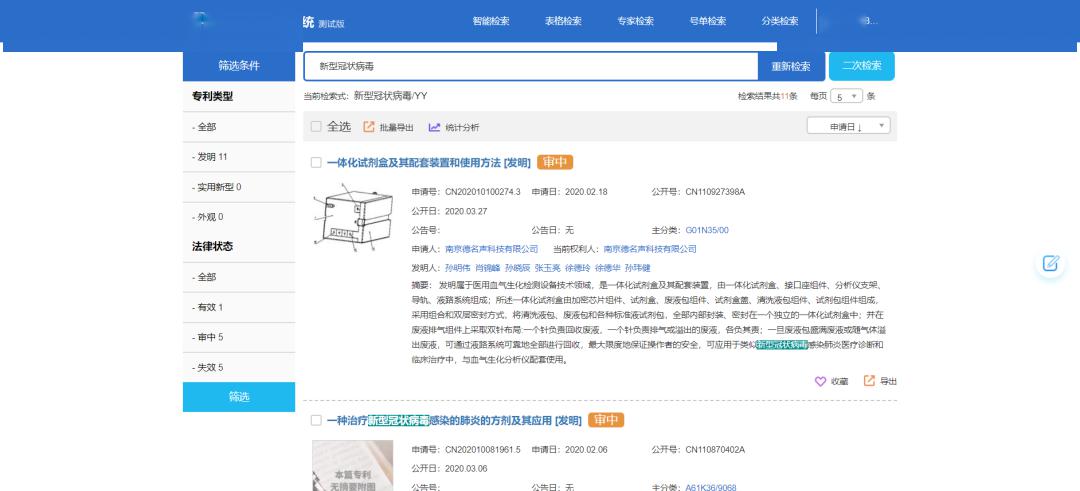The width and height of the screenshot is (1080, 491).
Task: Click the 筛选条件 panel header
Action: 239,66
